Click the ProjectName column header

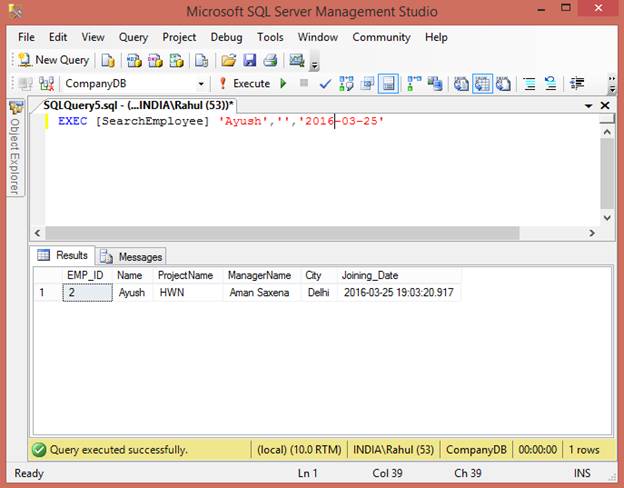click(x=187, y=275)
